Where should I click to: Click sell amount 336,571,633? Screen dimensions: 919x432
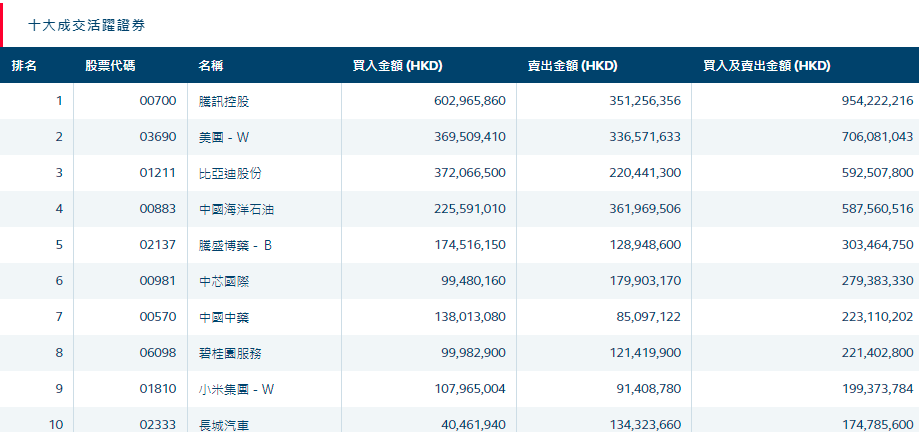pos(645,137)
